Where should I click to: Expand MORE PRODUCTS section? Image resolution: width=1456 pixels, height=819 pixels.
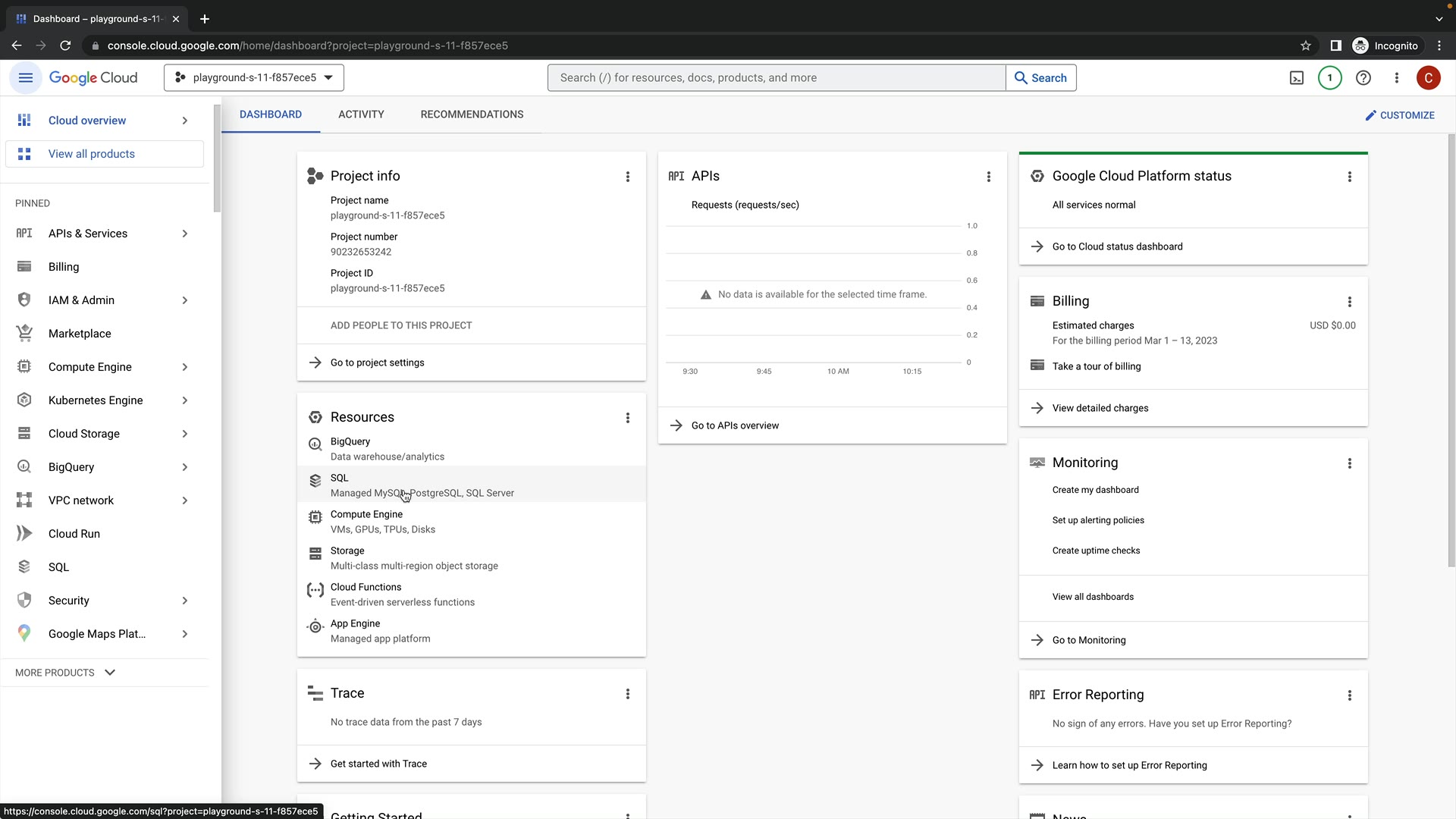65,672
